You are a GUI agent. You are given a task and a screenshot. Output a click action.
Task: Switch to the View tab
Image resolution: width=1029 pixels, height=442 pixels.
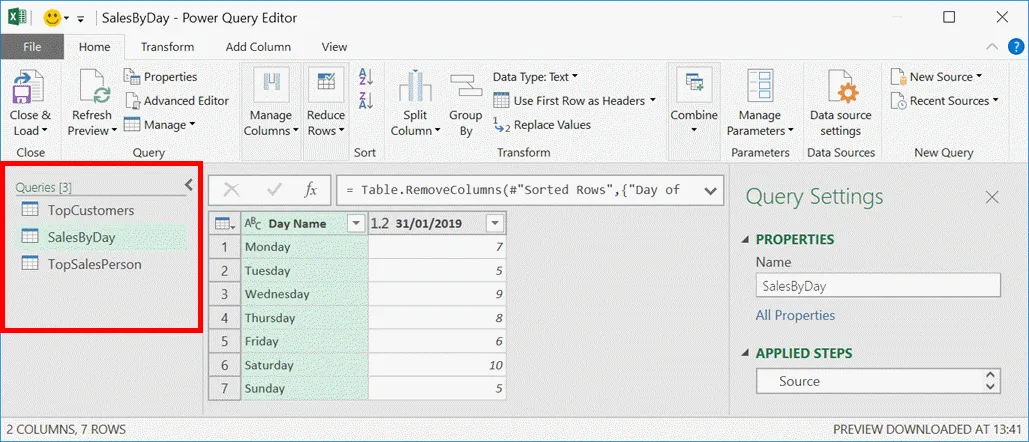click(335, 47)
